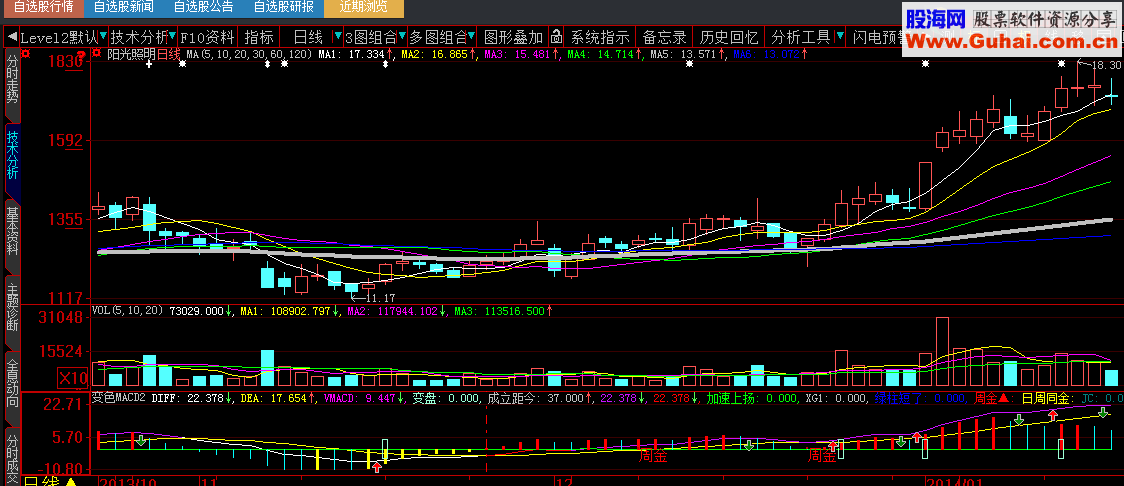
Task: Click the MA(5,10,20,30,60,120) indicator label
Action: (x=250, y=54)
